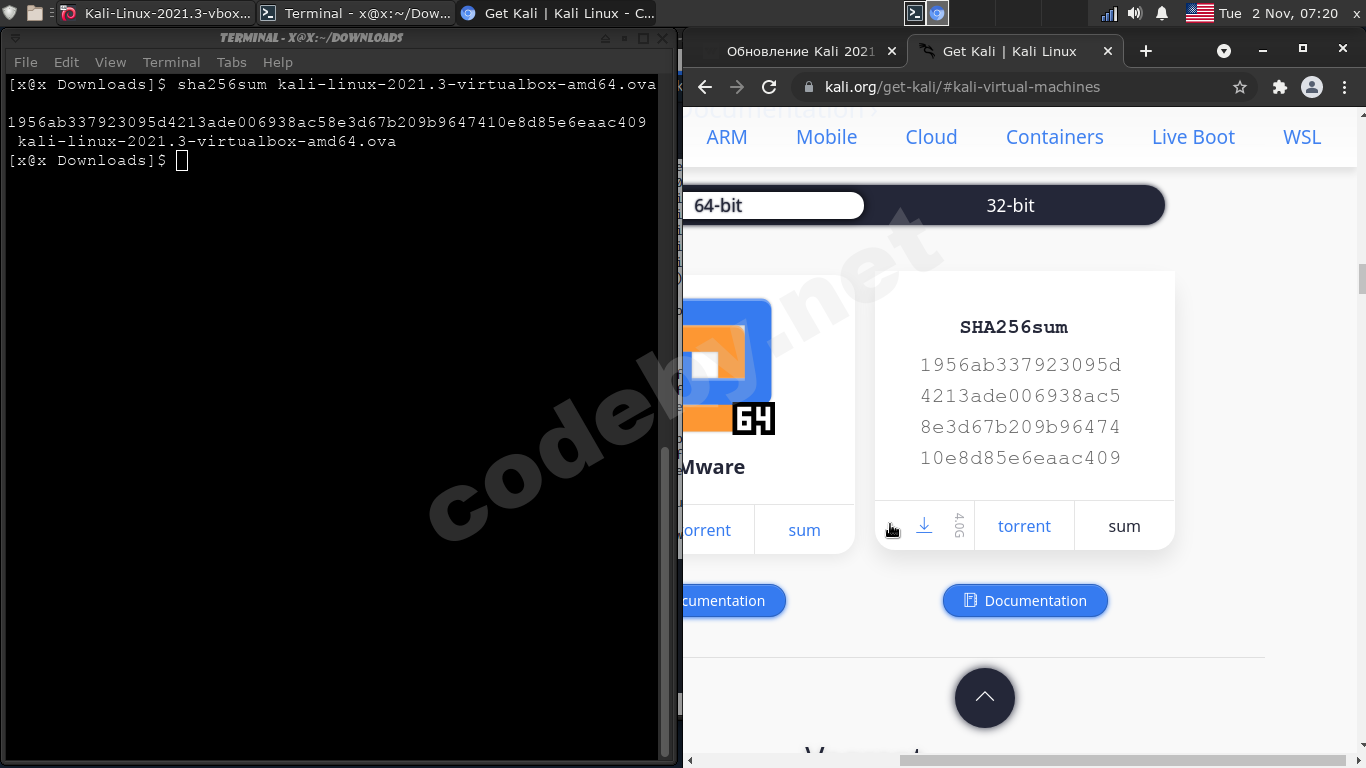
Task: Close the Обновление Kali 2021 tab
Action: pos(892,51)
